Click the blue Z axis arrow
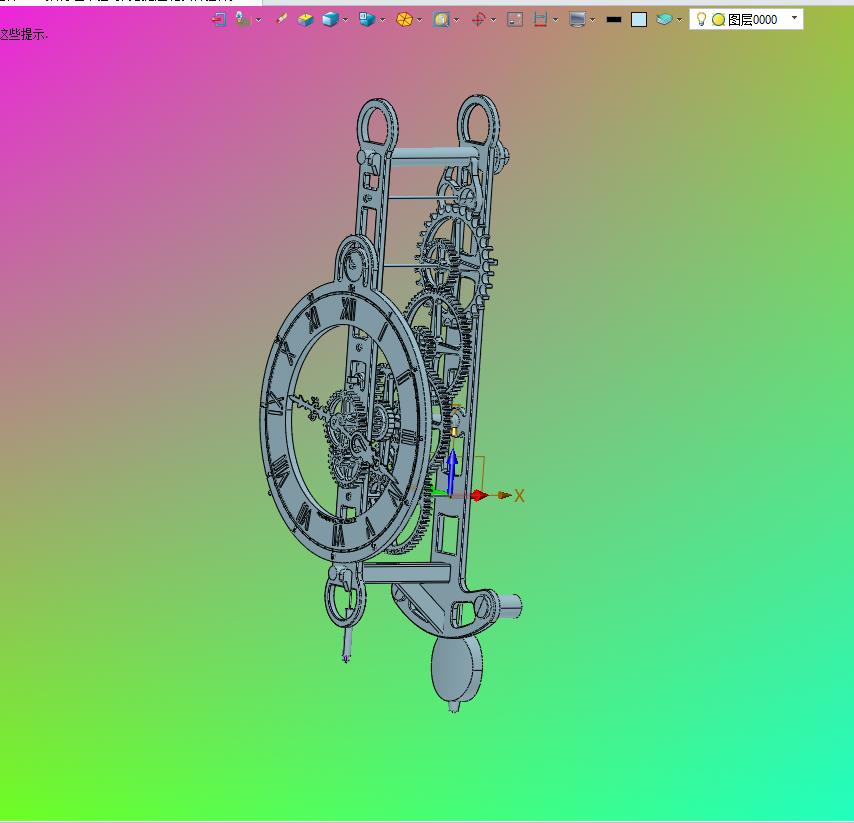The image size is (854, 823). (x=452, y=471)
